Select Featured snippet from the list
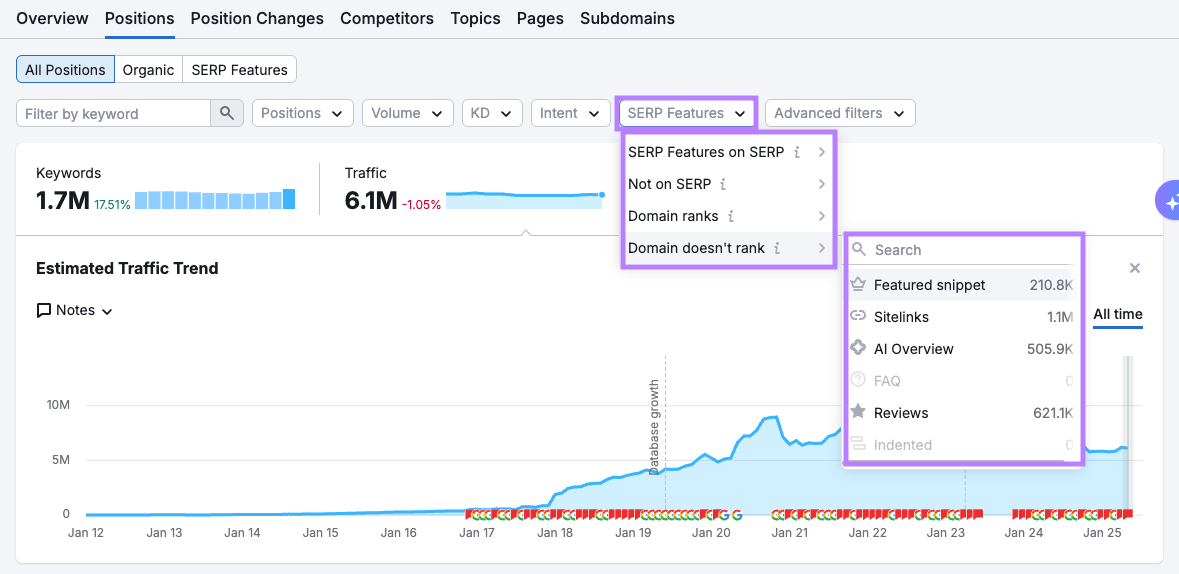This screenshot has height=574, width=1179. tap(961, 285)
